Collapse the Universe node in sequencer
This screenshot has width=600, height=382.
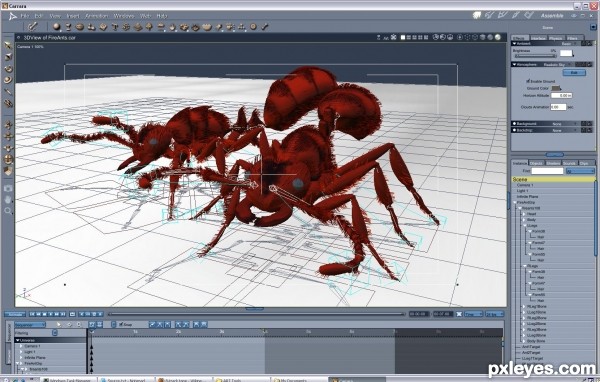[17, 340]
